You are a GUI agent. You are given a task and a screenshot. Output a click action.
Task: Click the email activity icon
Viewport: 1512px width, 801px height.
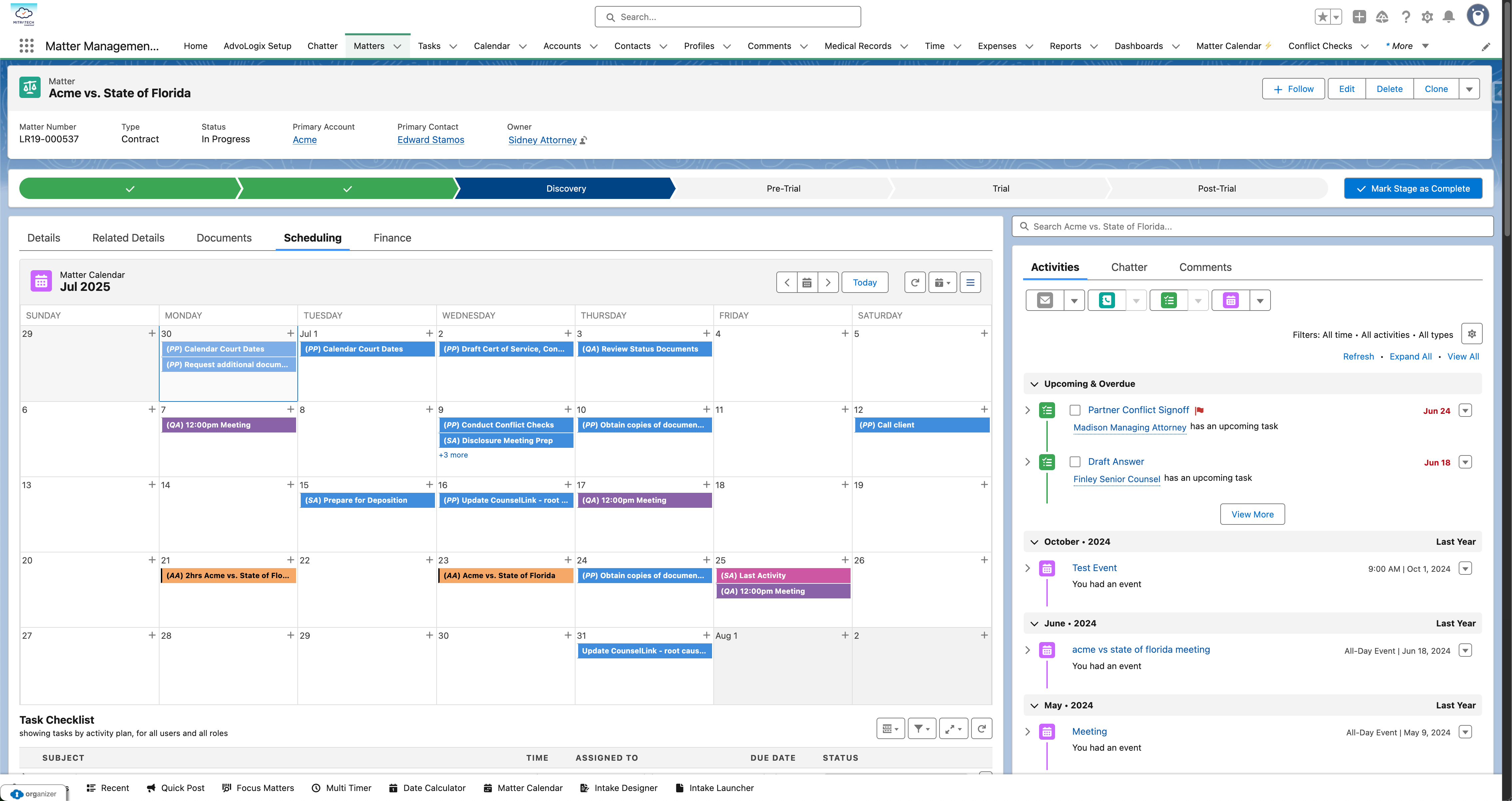click(x=1045, y=301)
